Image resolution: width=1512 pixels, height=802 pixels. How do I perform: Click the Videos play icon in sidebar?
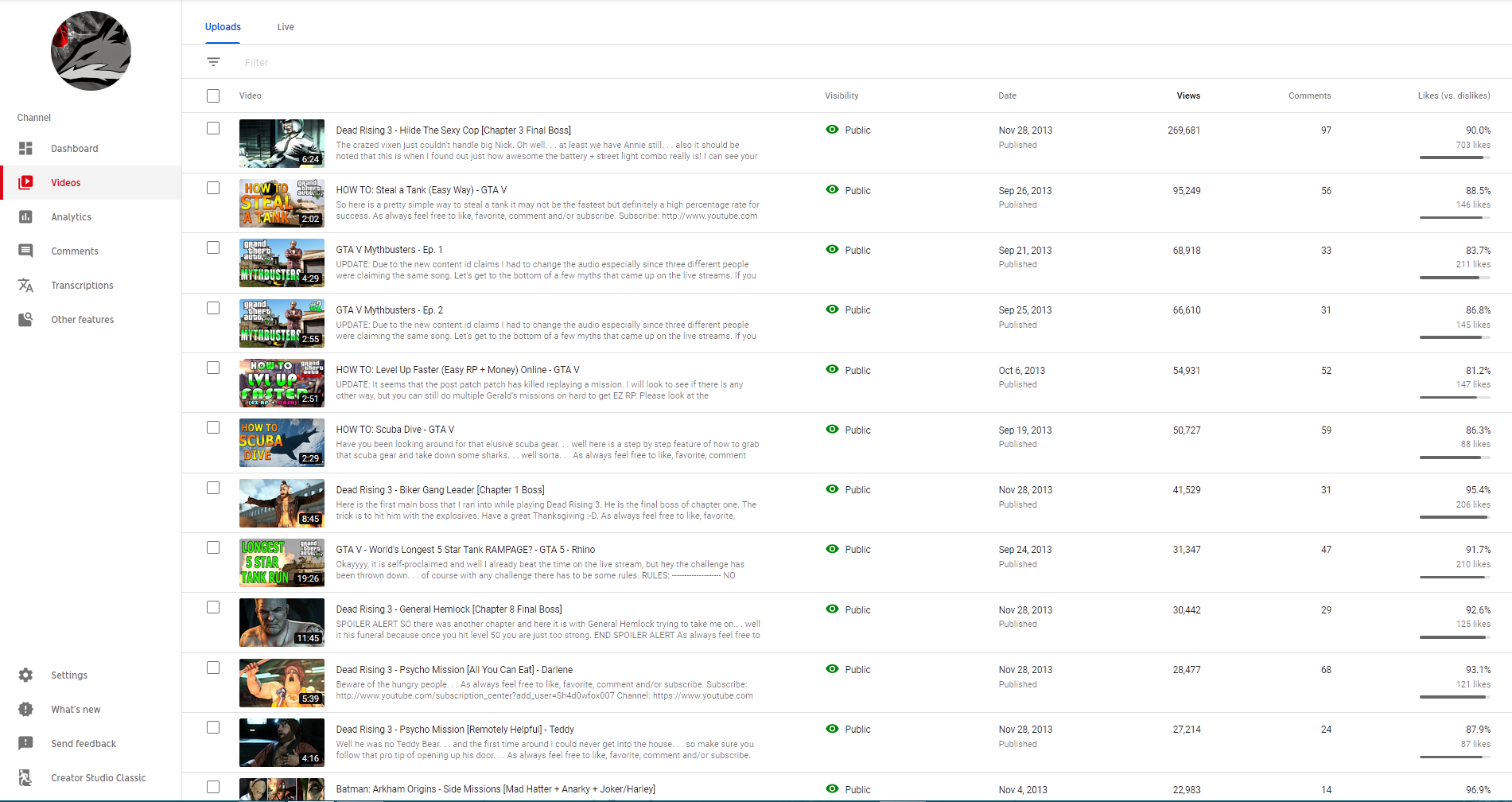coord(25,183)
